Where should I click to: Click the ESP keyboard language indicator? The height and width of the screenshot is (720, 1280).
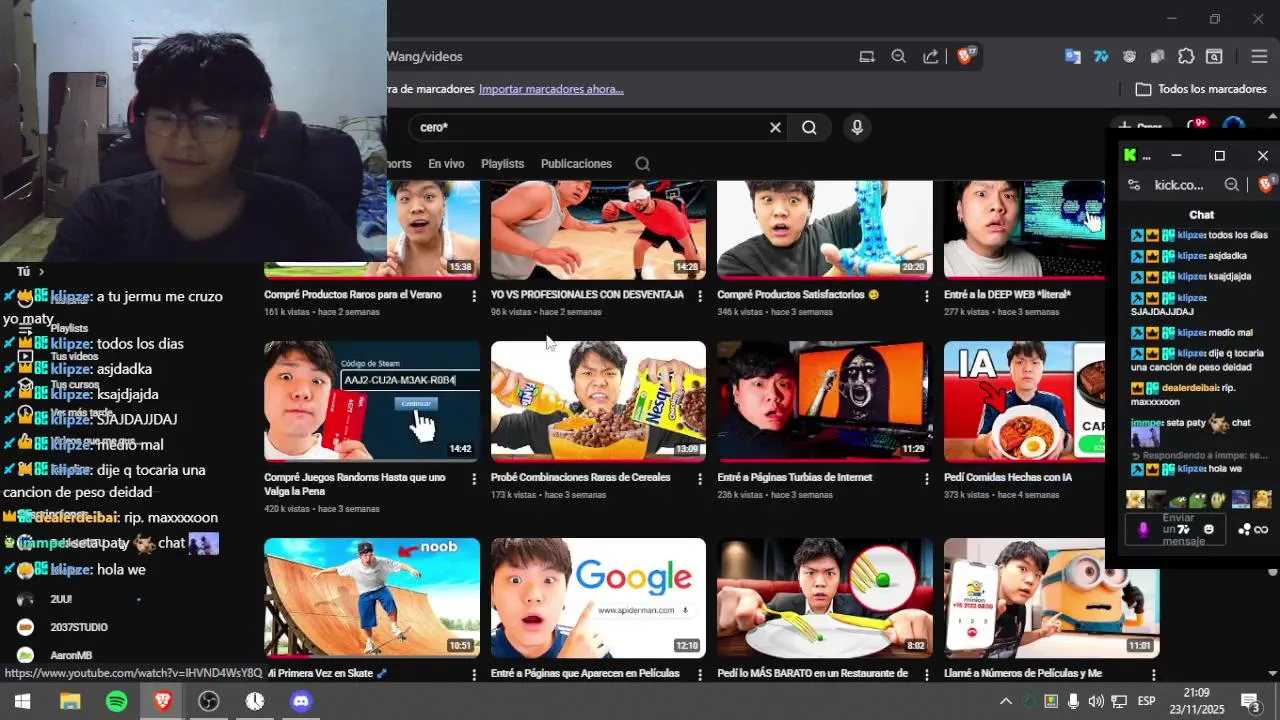point(1146,701)
